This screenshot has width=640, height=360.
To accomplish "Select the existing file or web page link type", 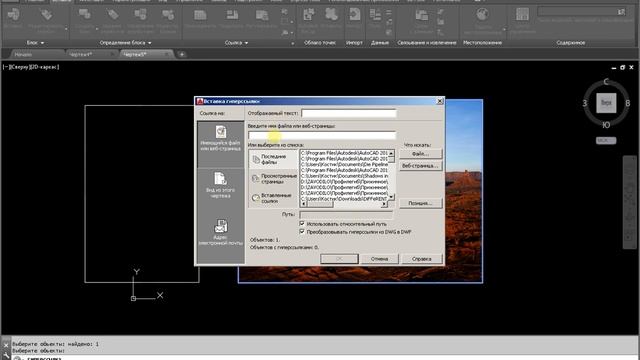I will point(220,144).
